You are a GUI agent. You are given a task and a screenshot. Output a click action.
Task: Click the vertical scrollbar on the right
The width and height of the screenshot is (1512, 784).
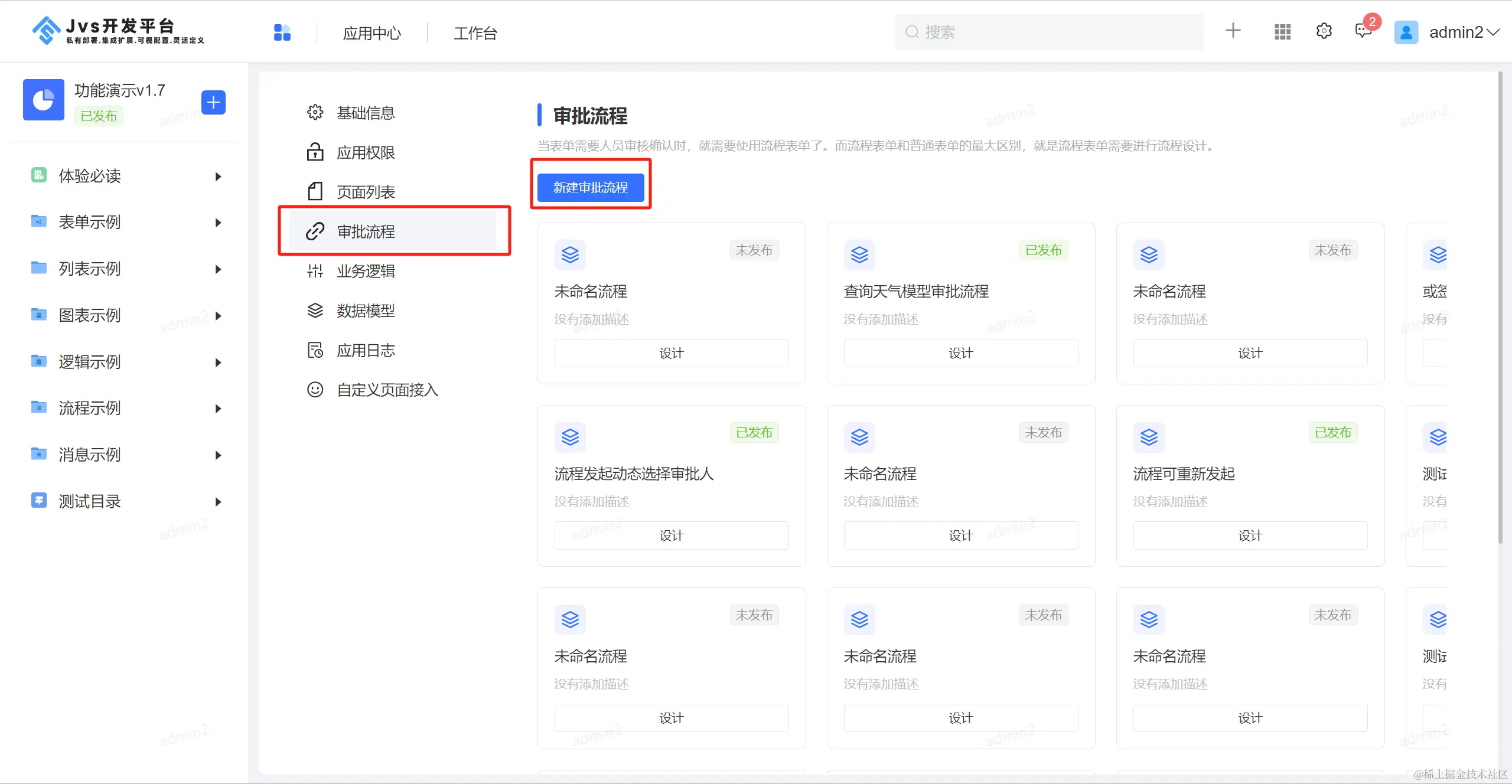click(x=1500, y=307)
